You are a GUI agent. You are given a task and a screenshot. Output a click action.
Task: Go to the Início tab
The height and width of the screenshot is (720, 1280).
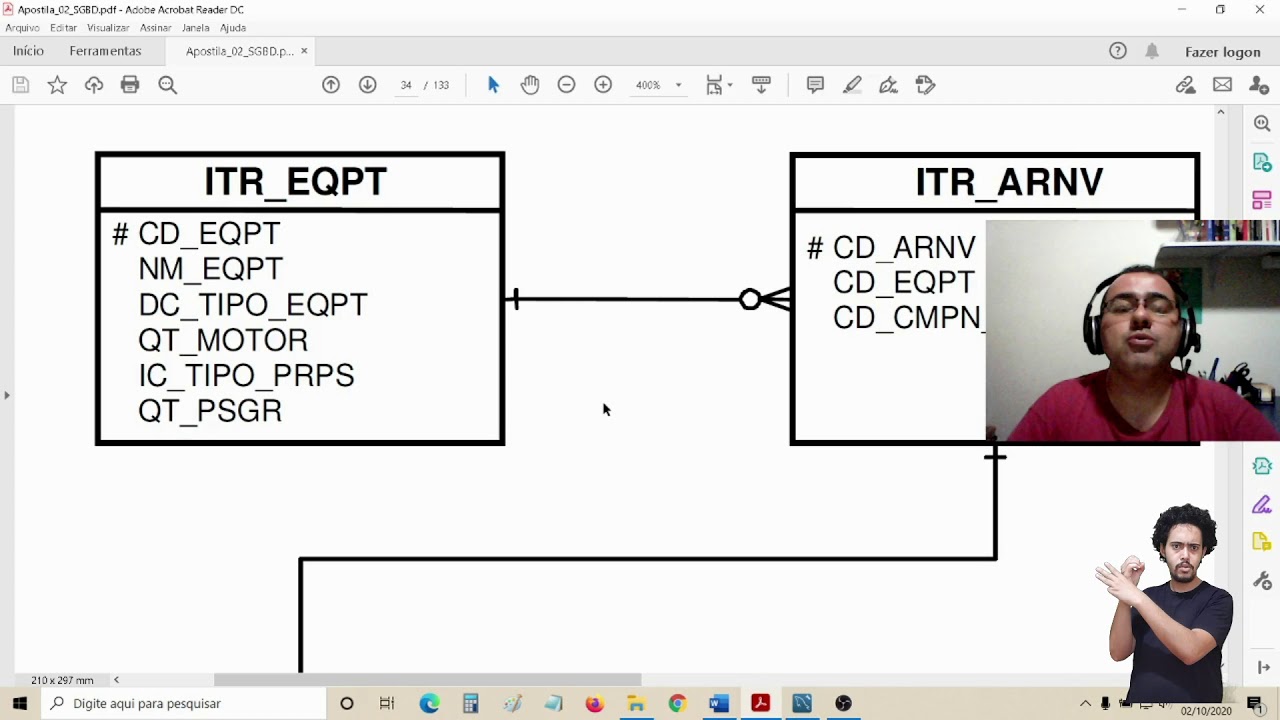click(28, 51)
